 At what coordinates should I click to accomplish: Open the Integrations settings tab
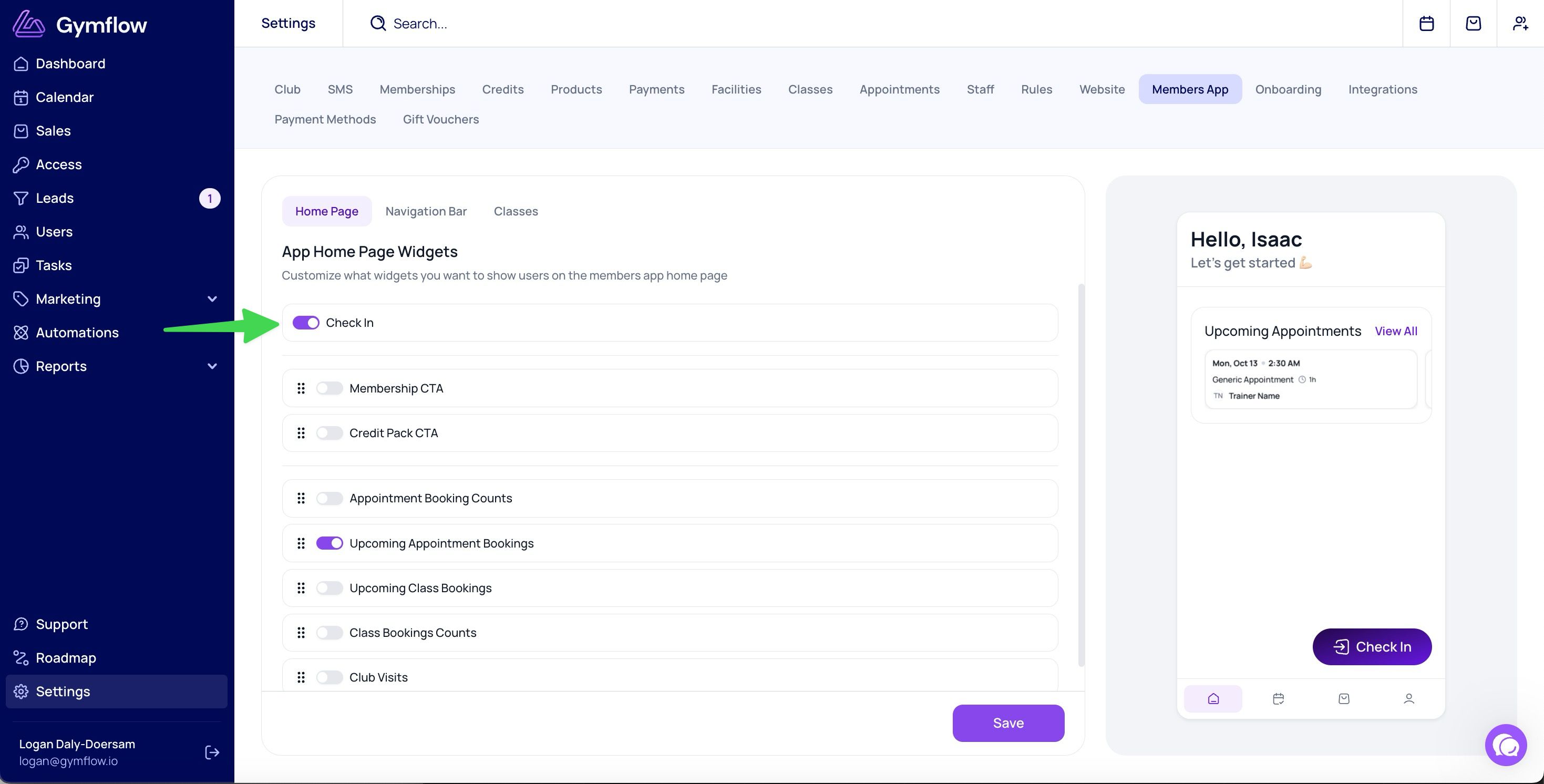(x=1383, y=89)
